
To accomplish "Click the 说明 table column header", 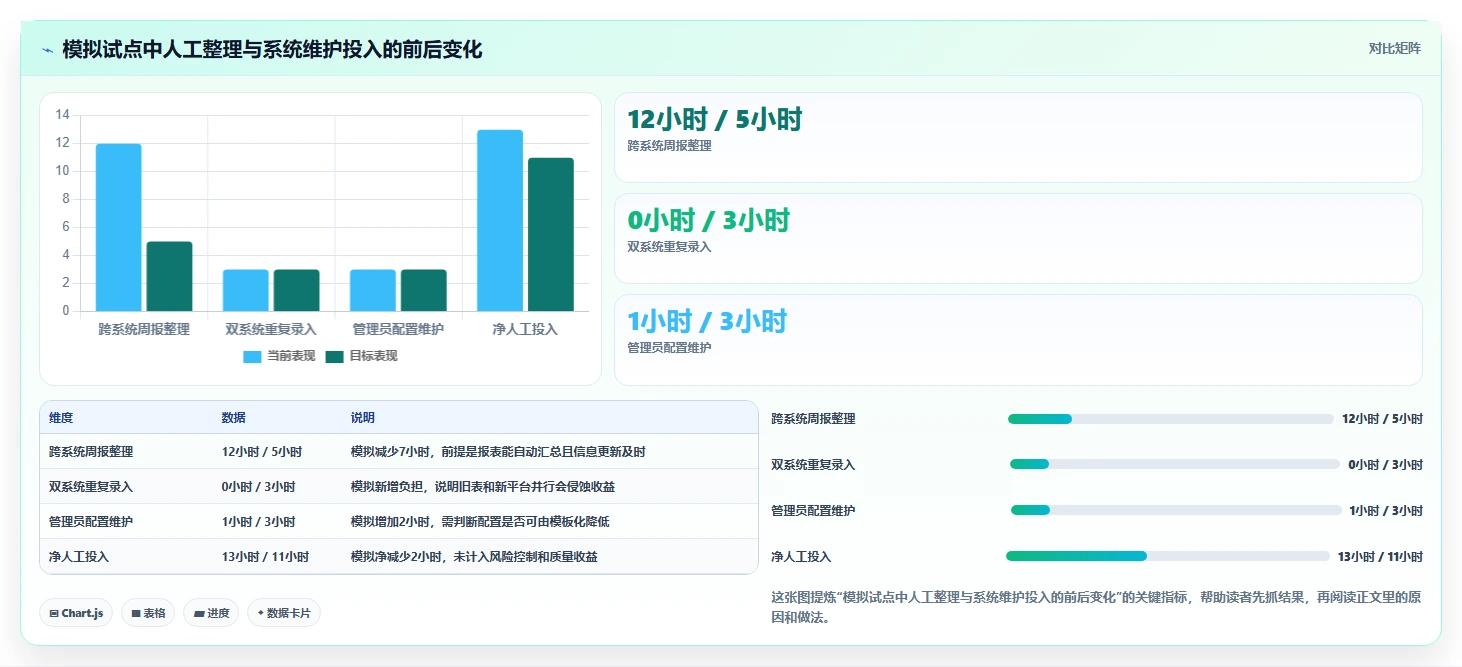I will tap(363, 418).
